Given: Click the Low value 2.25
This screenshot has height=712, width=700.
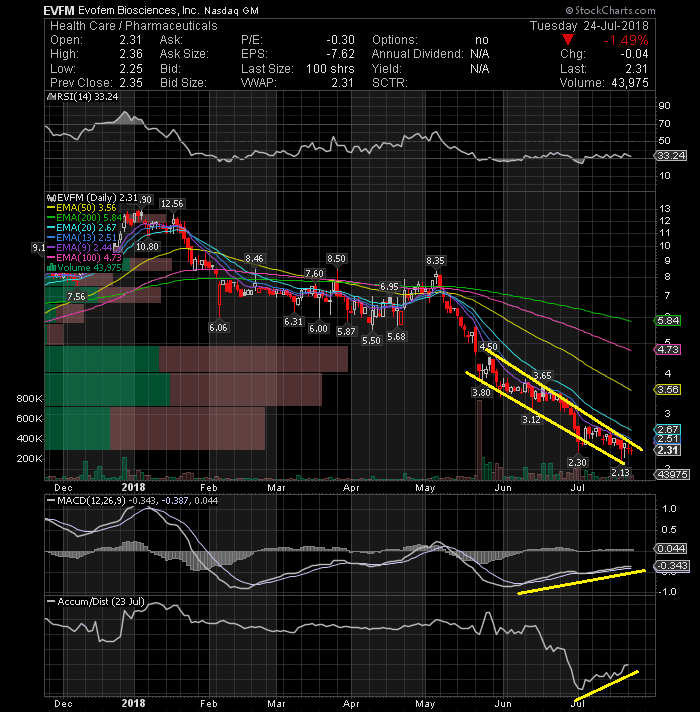Looking at the screenshot, I should click(131, 69).
